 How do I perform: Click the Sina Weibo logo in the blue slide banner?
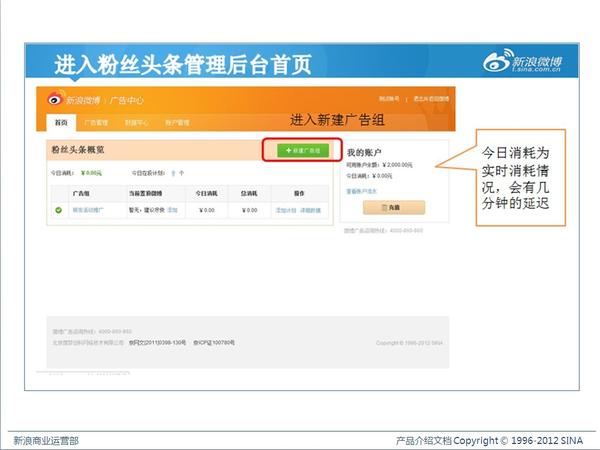click(x=522, y=61)
